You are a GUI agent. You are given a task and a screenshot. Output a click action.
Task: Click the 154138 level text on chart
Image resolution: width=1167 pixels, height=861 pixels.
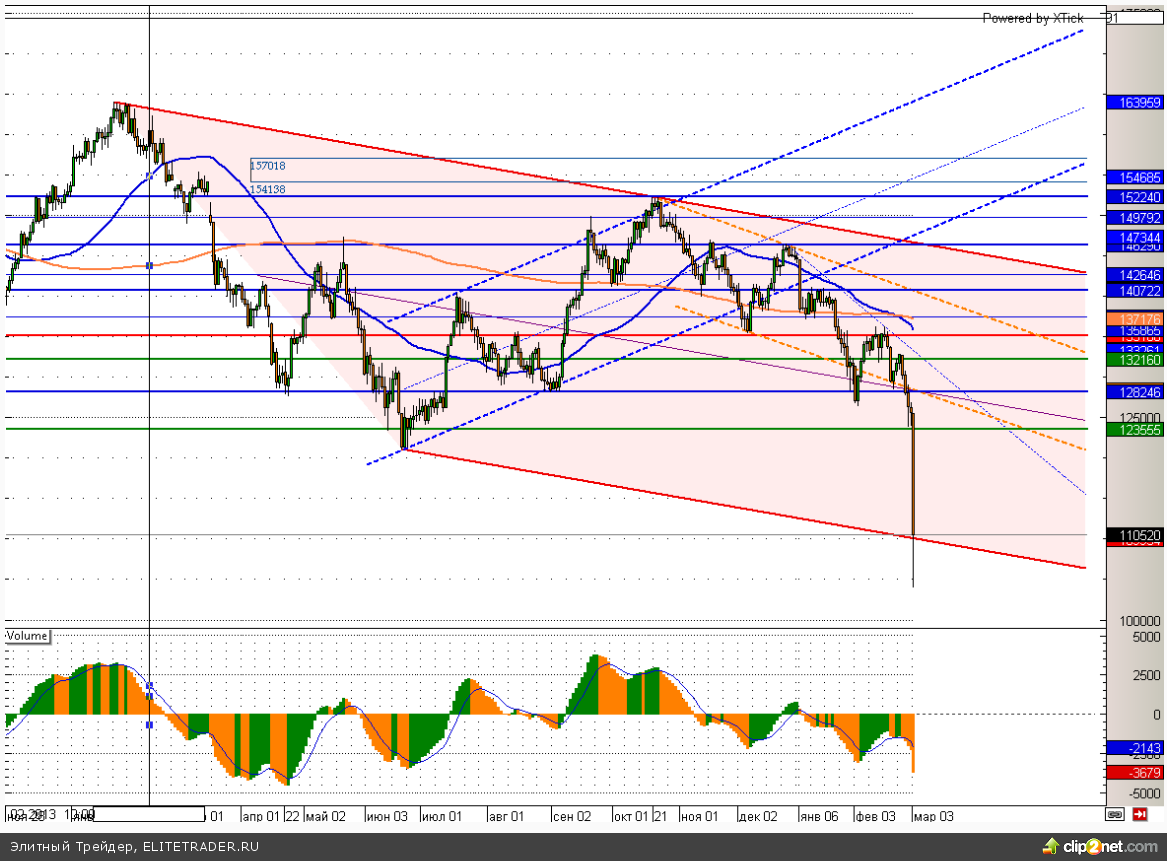[x=268, y=189]
